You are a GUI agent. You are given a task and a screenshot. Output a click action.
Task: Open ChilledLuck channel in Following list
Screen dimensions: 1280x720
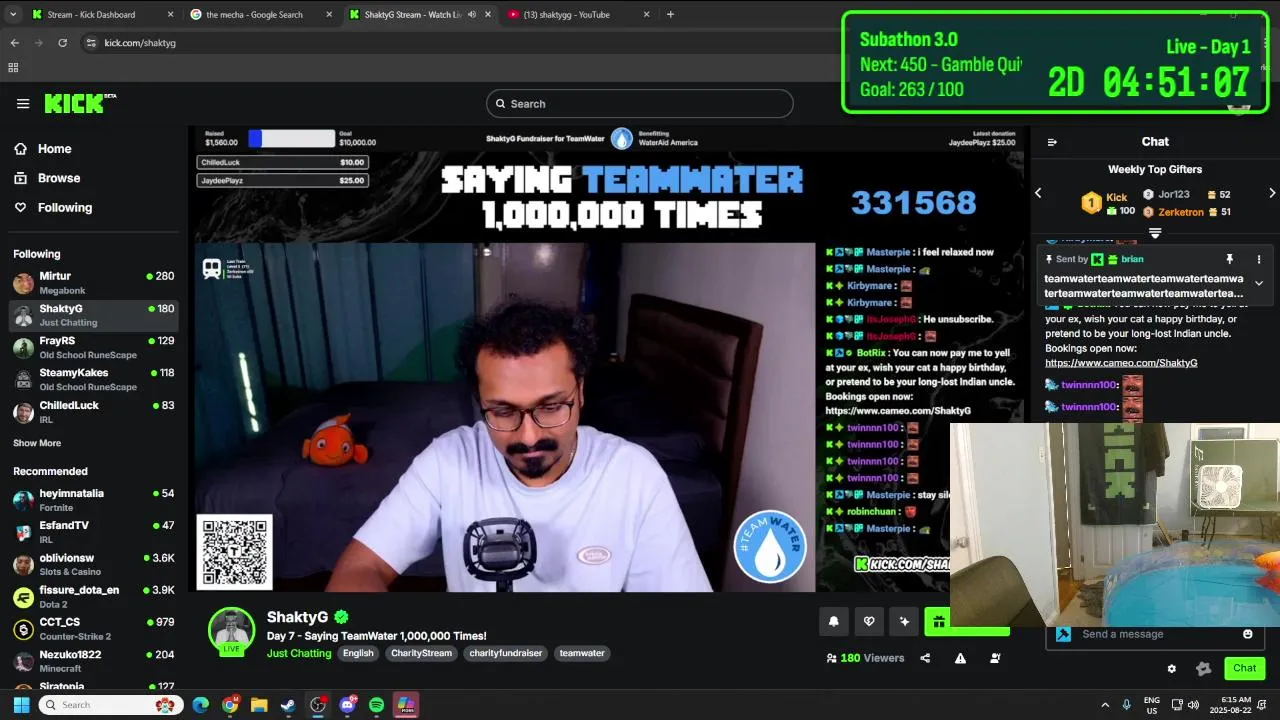(x=94, y=412)
